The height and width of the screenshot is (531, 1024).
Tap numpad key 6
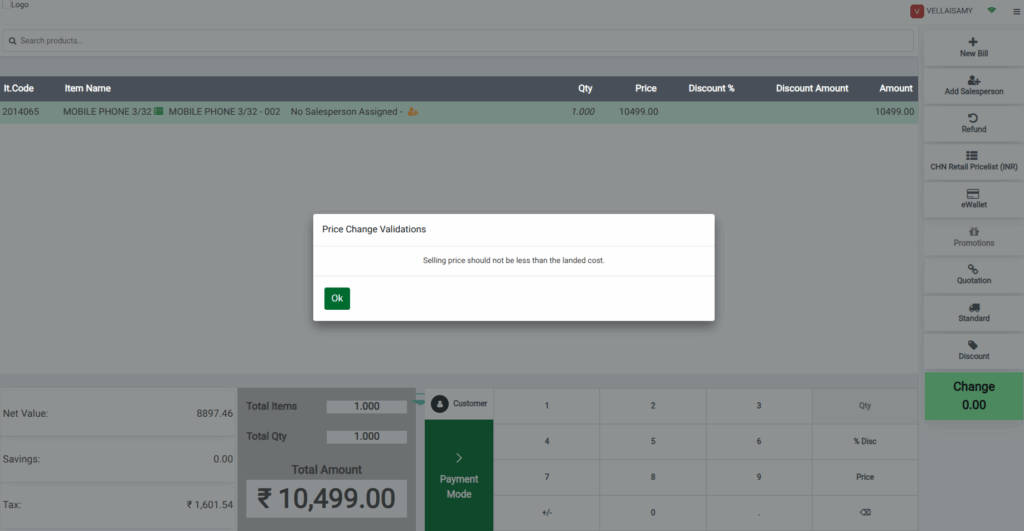(759, 442)
